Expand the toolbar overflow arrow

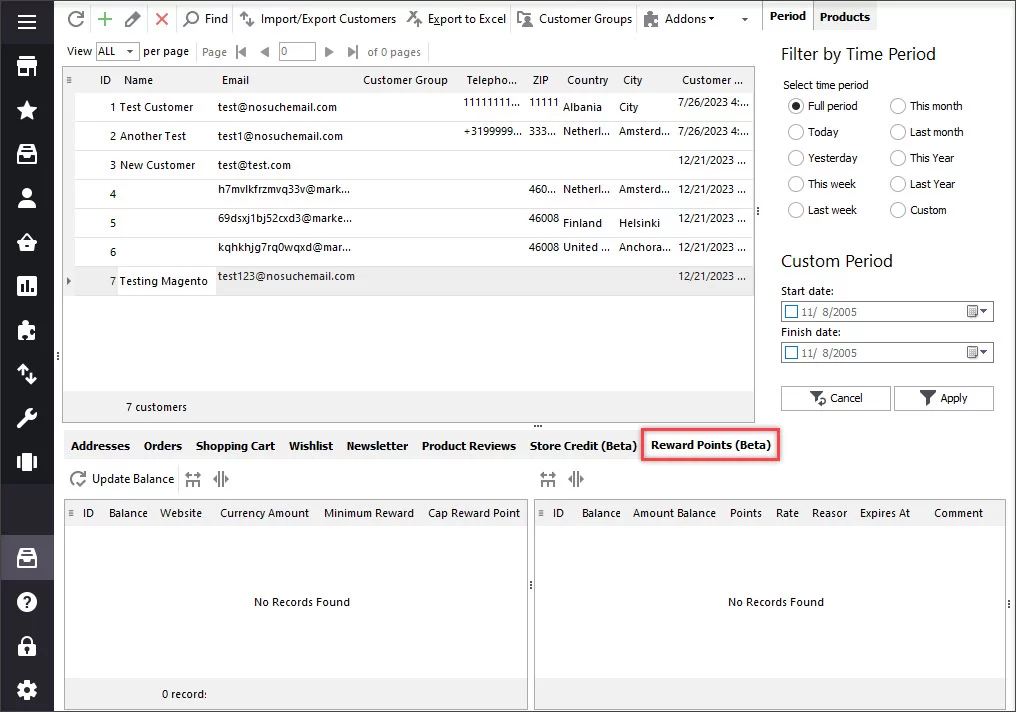745,19
